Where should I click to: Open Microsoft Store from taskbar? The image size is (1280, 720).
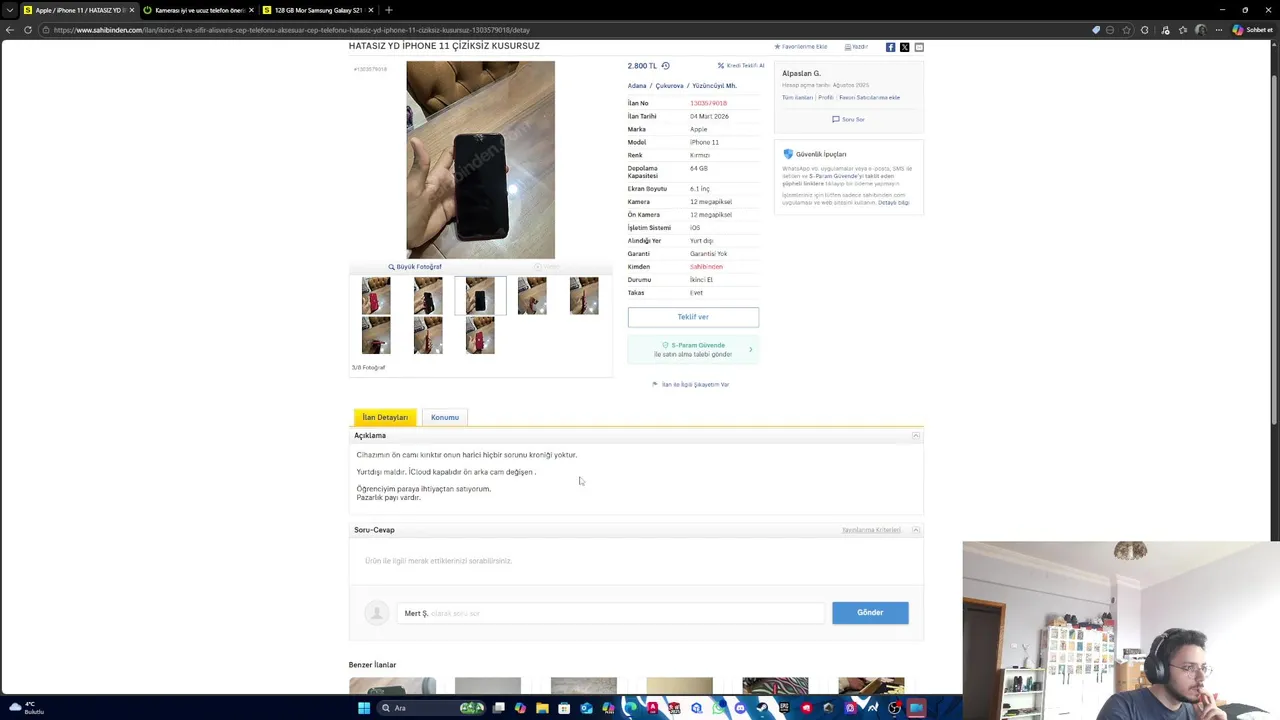coord(564,708)
